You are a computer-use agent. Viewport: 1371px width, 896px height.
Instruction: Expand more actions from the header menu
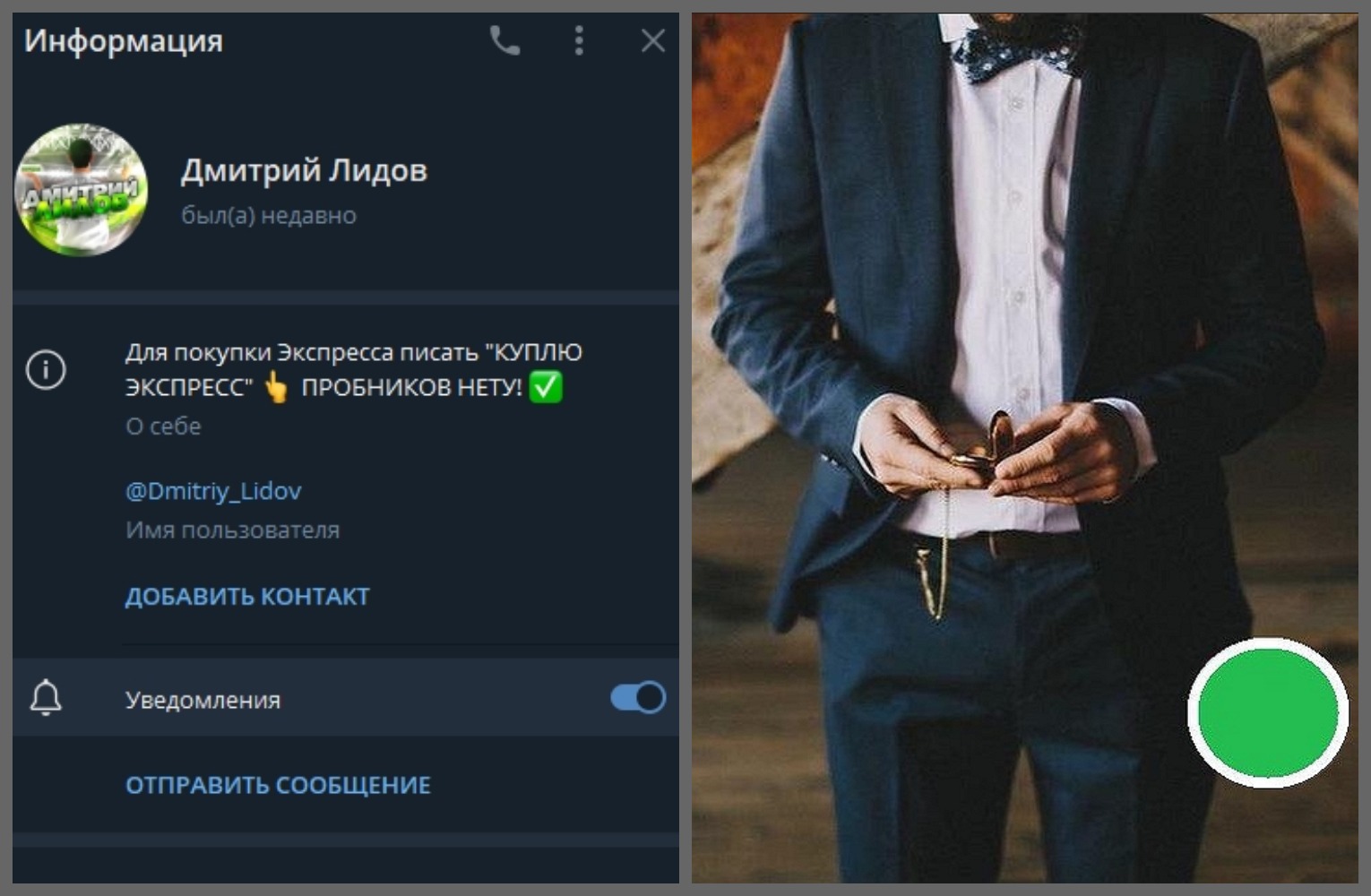coord(579,40)
